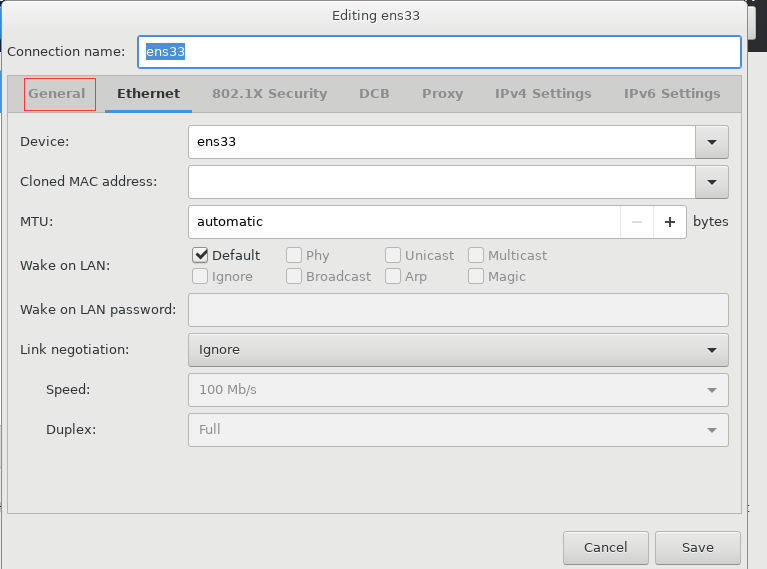The image size is (767, 569).
Task: Click the Device text field showing ens33
Action: click(x=442, y=142)
